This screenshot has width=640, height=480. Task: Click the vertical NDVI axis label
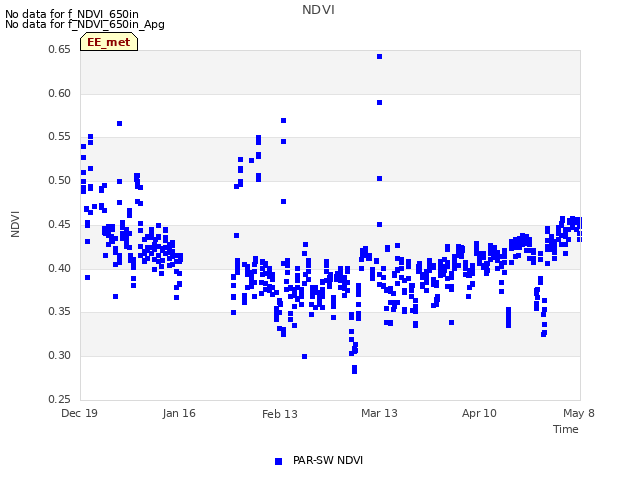point(15,224)
